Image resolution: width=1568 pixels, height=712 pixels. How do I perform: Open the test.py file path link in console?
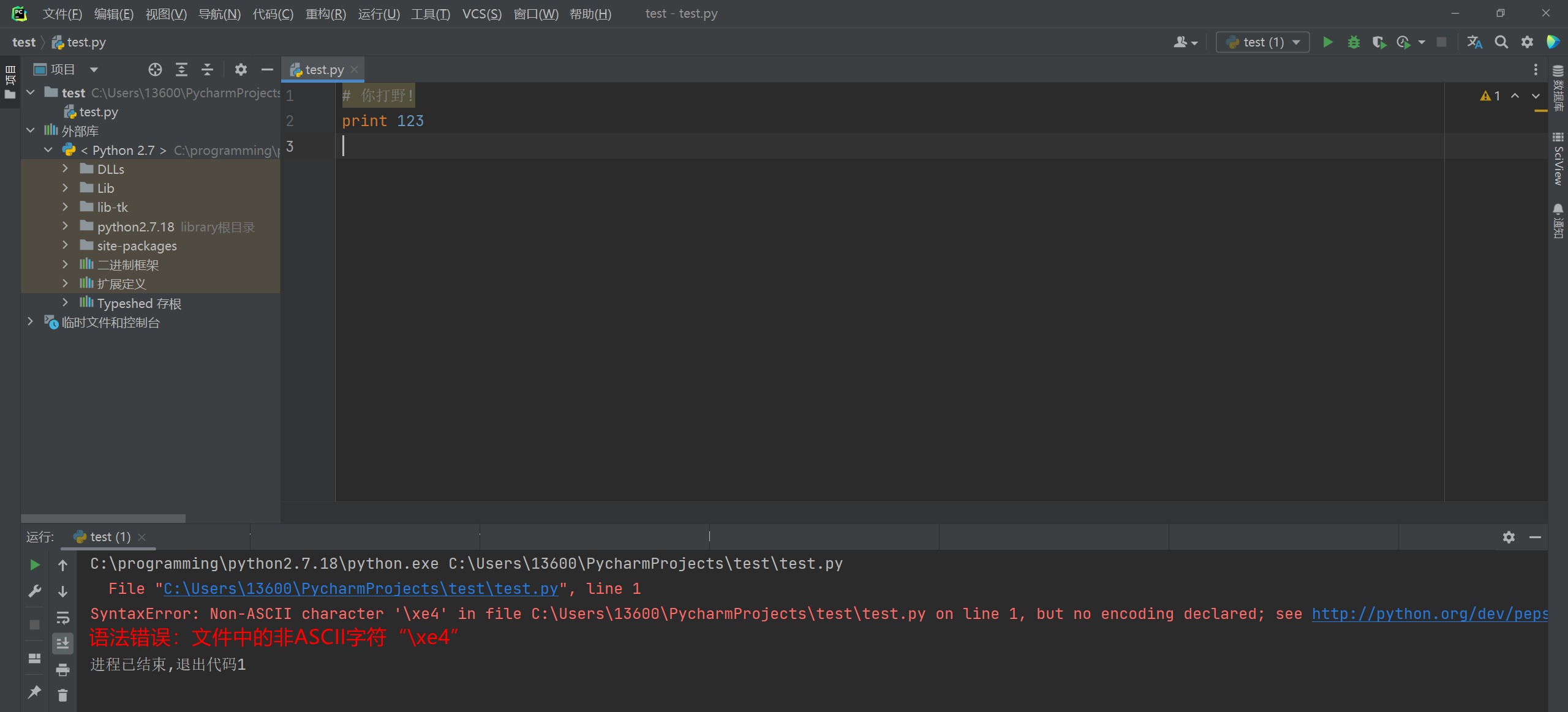pyautogui.click(x=361, y=588)
